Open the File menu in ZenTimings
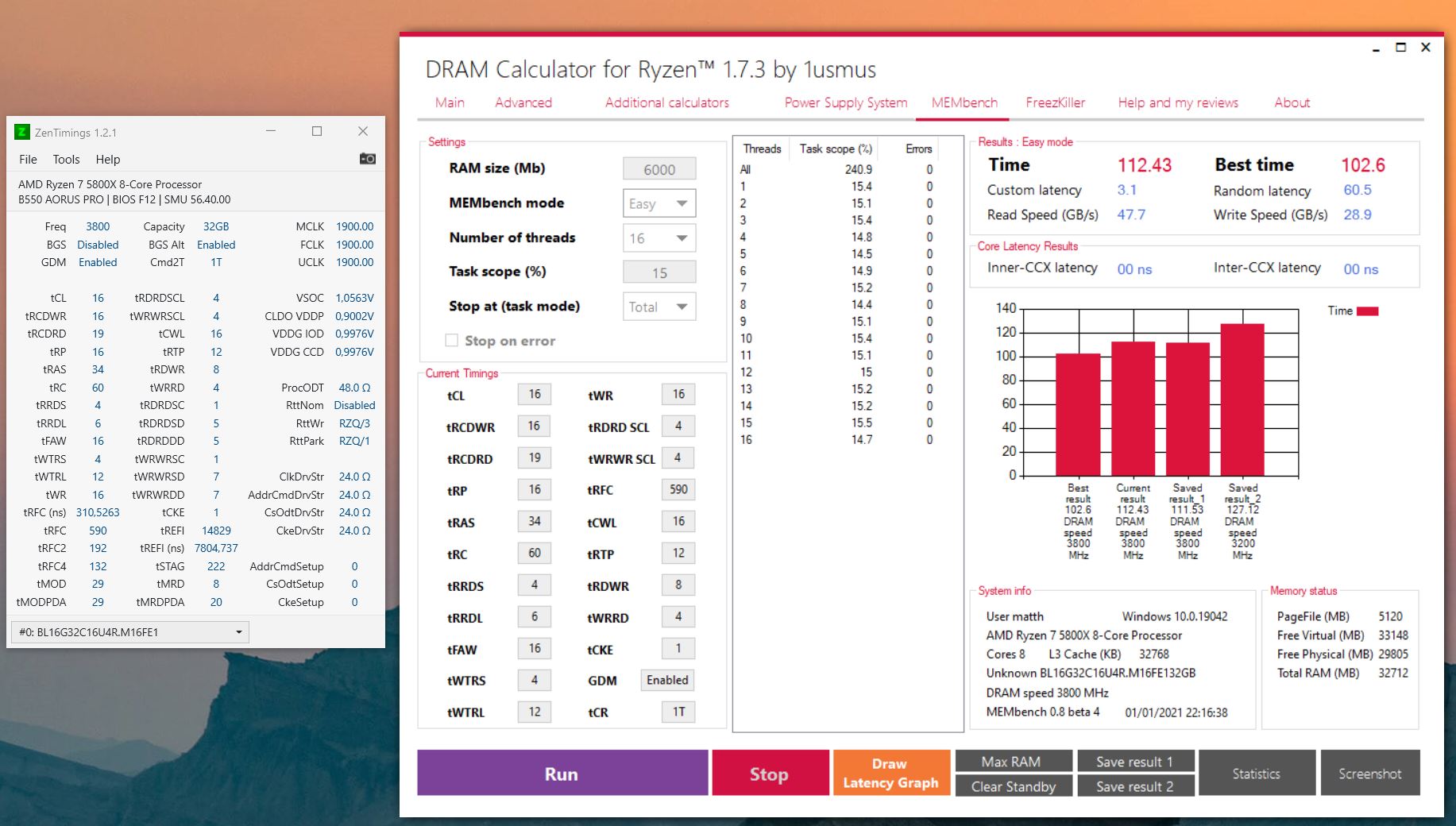 coord(28,159)
